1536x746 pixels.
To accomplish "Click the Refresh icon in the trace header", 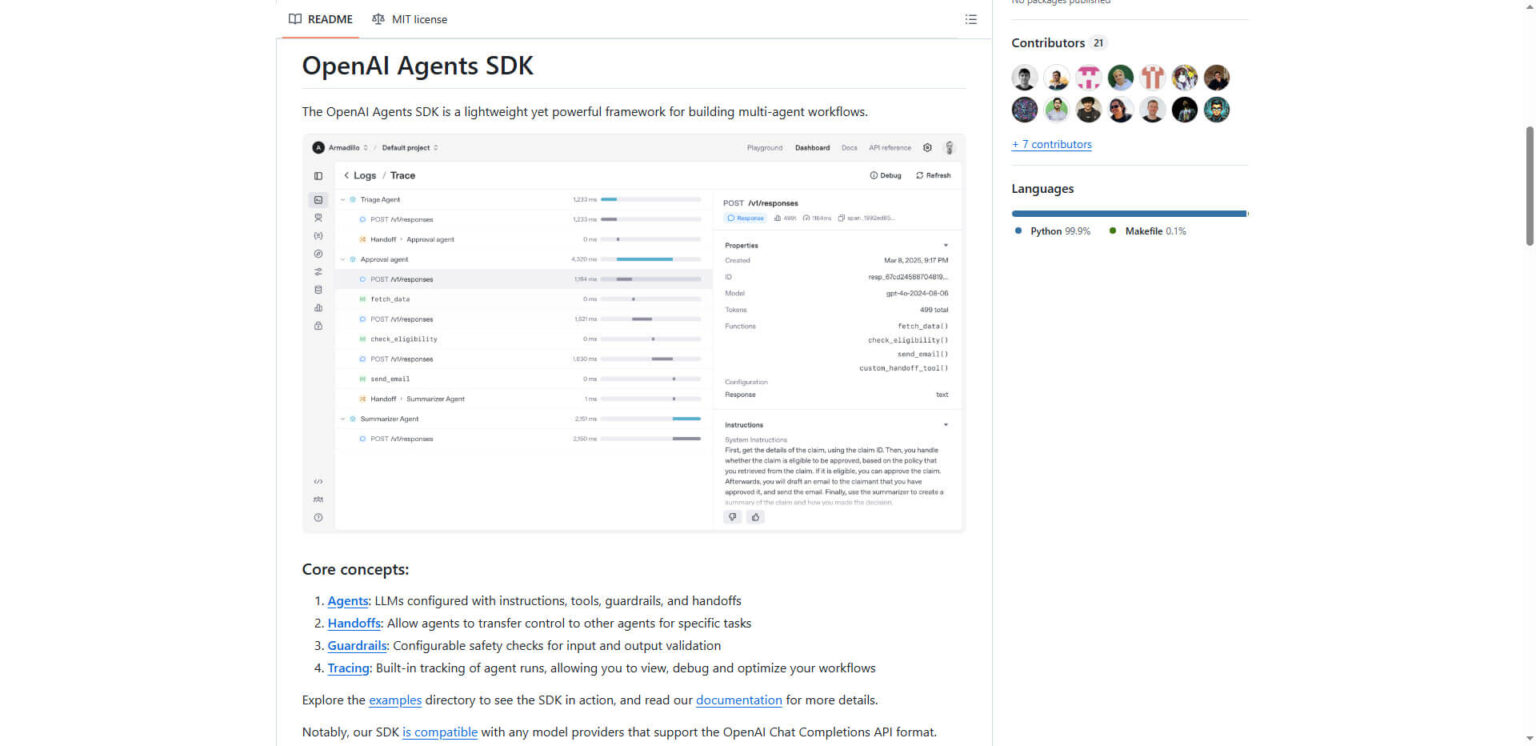I will pos(919,175).
